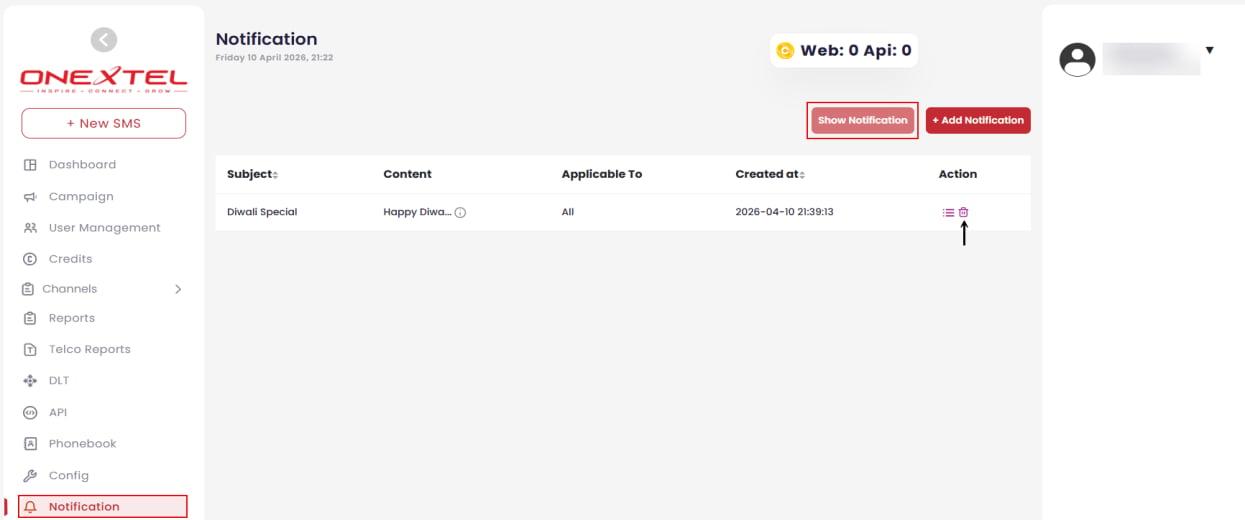1245x520 pixels.
Task: Click the Notification bell icon
Action: coord(30,507)
